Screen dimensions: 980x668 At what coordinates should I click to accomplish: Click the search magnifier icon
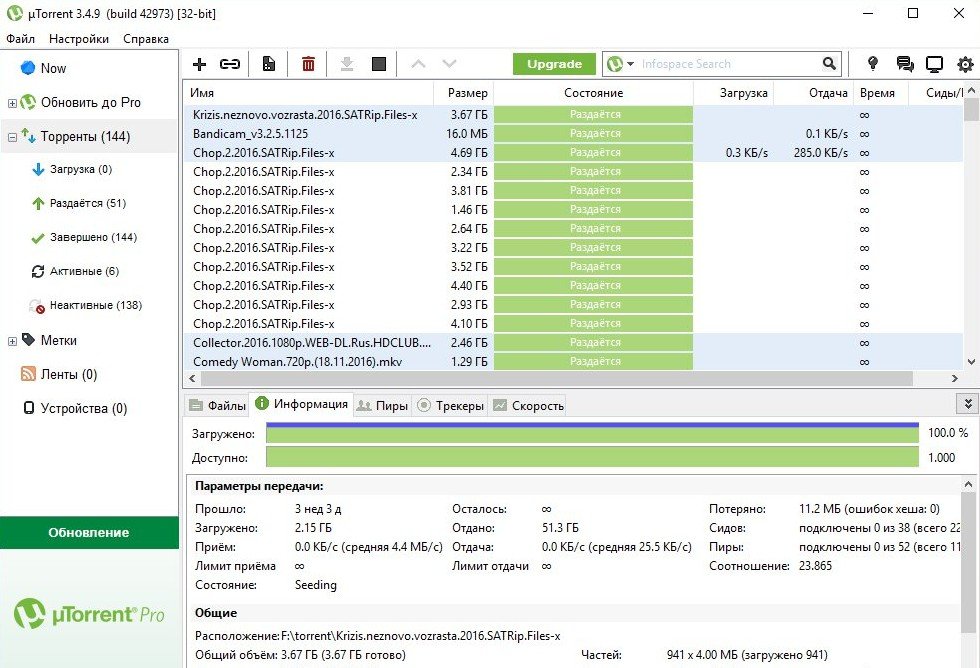click(829, 64)
